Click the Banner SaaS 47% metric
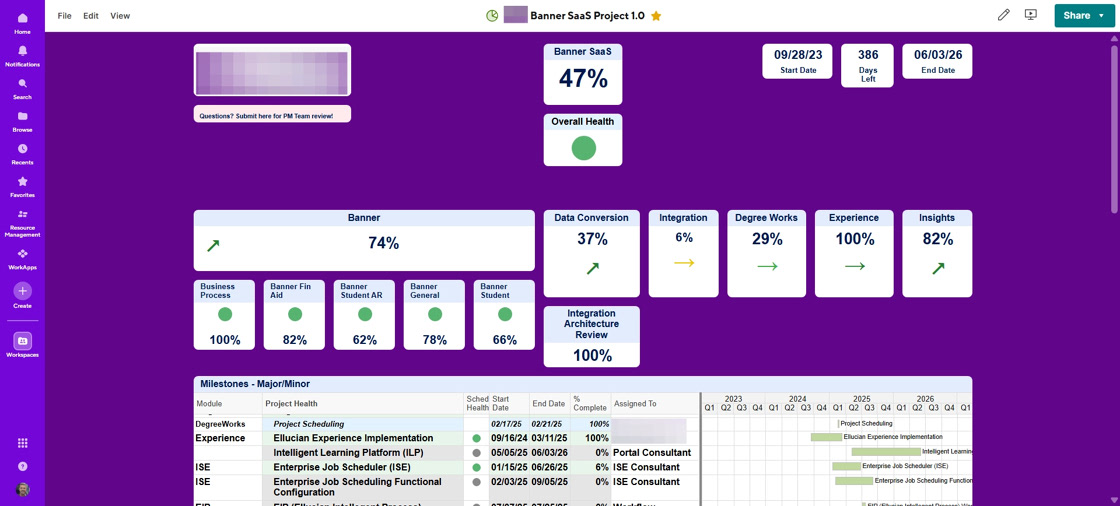 [x=583, y=79]
